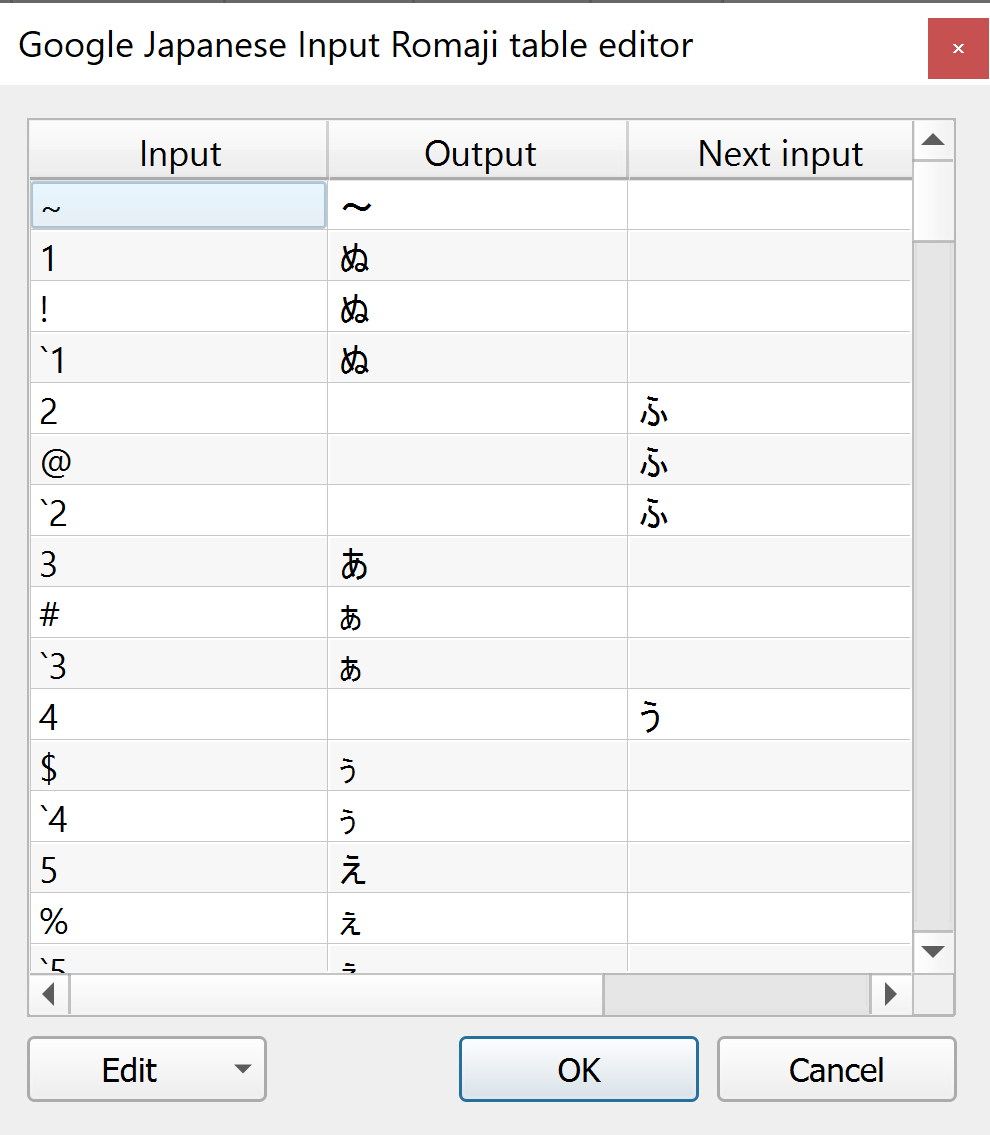
Task: Click the Output column header
Action: pyautogui.click(x=478, y=151)
